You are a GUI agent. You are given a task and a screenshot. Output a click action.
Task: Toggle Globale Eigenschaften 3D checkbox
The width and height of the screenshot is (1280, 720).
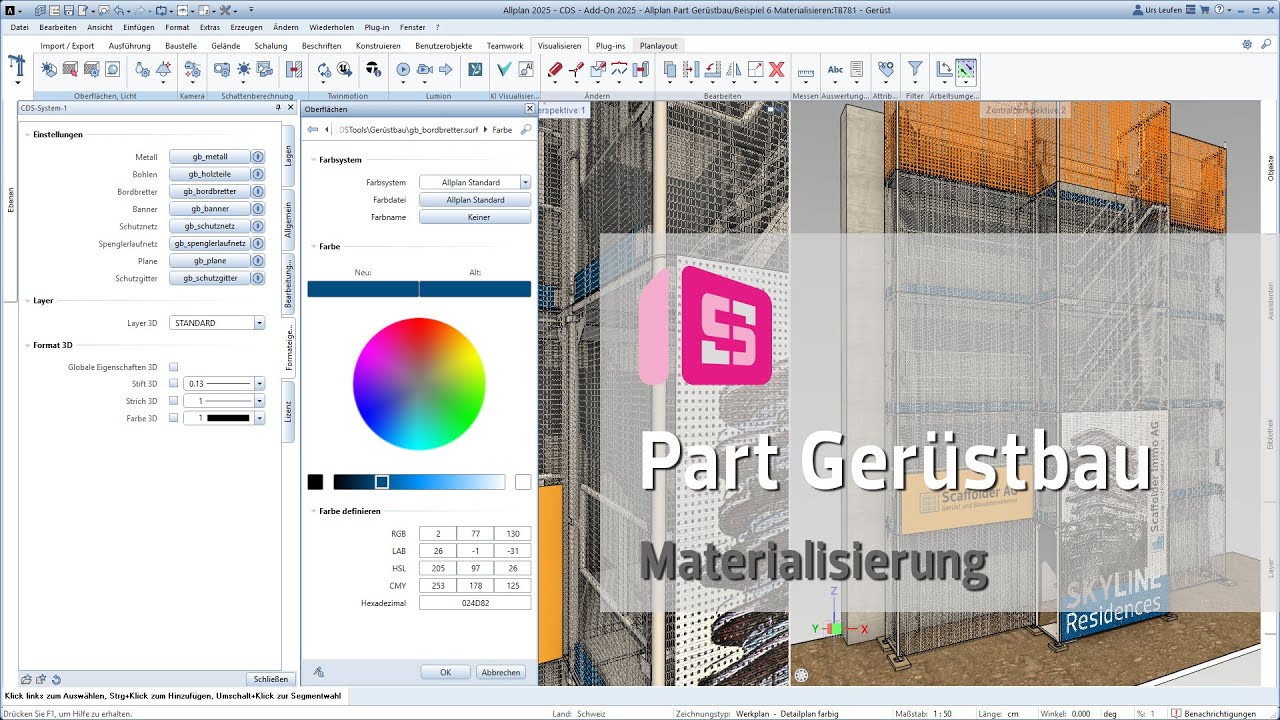[173, 367]
